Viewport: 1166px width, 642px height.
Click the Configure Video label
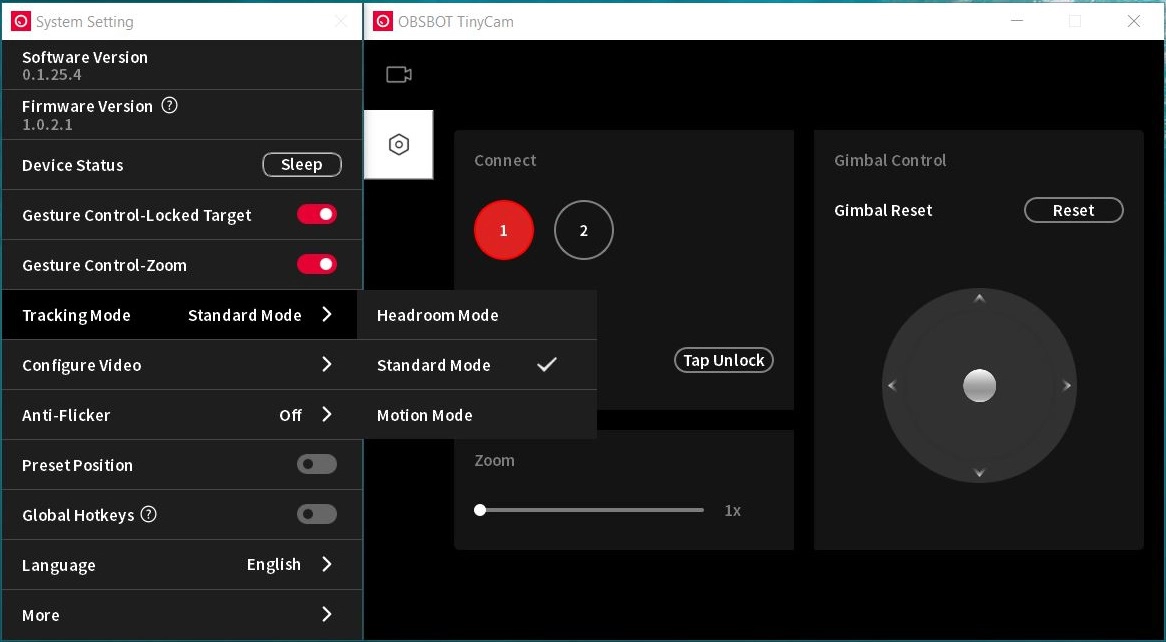point(82,365)
